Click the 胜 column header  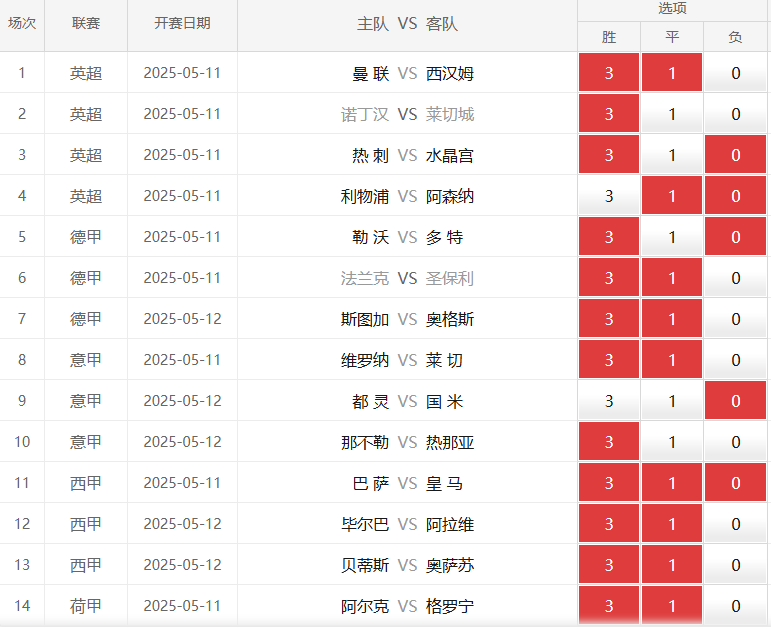tap(609, 37)
